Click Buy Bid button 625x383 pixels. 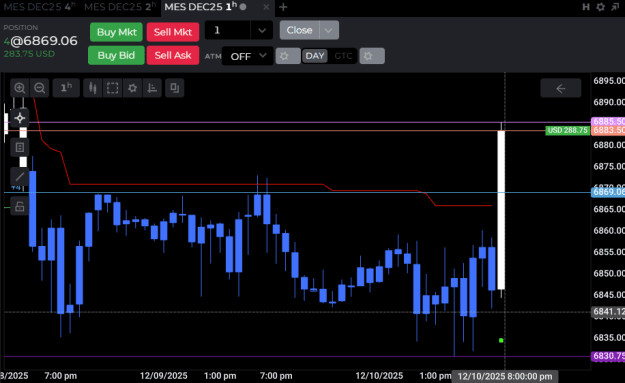click(116, 55)
